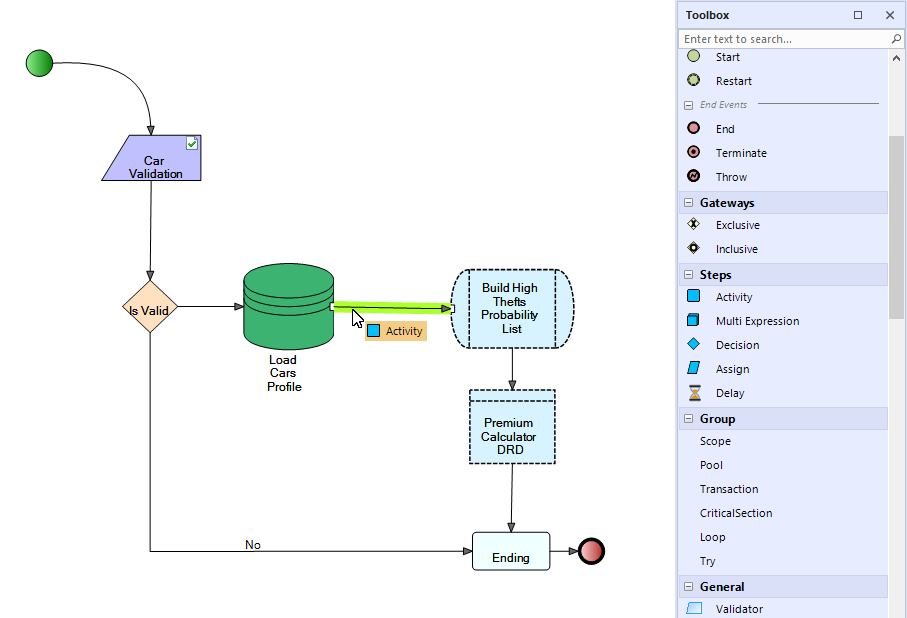Collapse the End Events section
Viewport: 907px width, 618px height.
click(x=688, y=105)
